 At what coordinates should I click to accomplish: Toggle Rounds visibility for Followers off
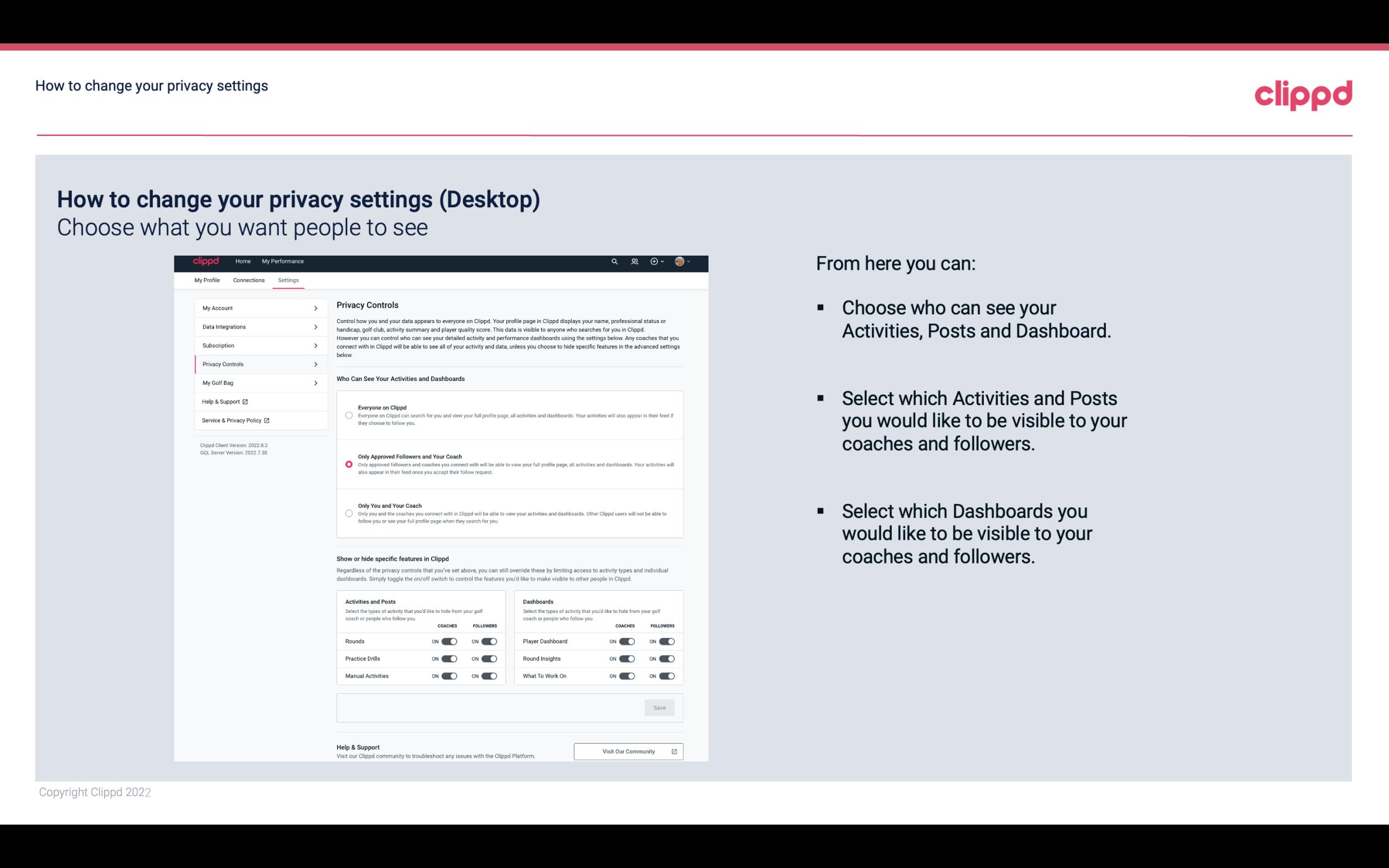pyautogui.click(x=489, y=641)
